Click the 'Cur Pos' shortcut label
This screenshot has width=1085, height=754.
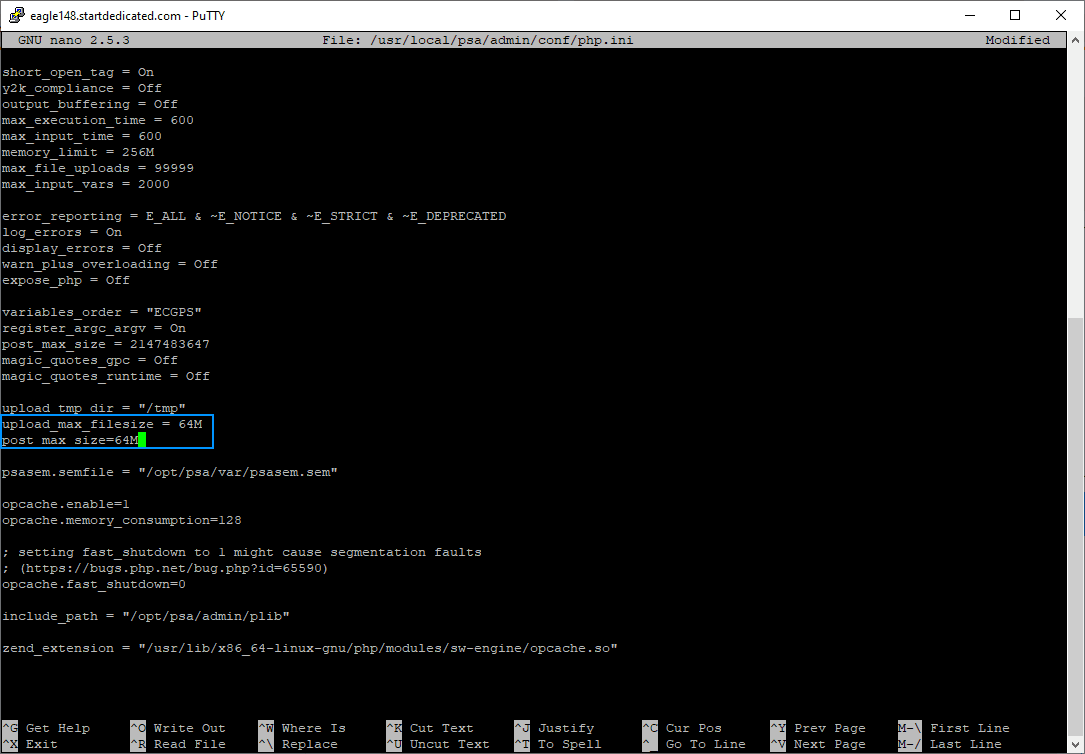(x=693, y=728)
